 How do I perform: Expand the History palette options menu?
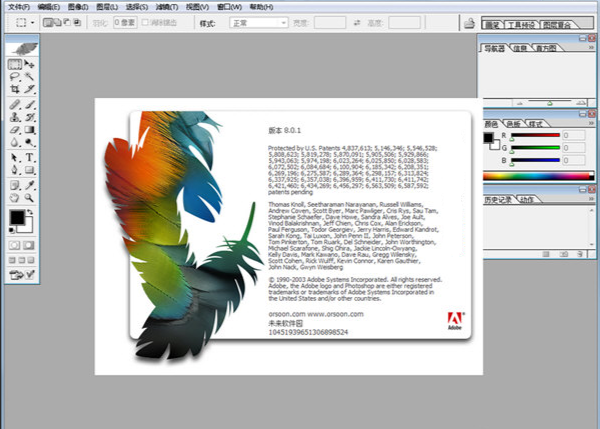coord(591,199)
